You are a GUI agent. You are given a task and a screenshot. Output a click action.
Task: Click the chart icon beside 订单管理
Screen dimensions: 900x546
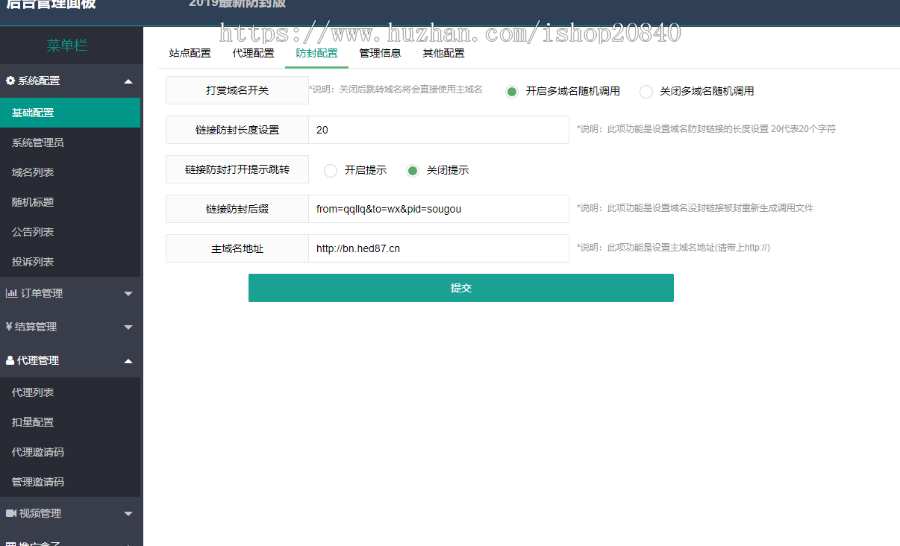coord(11,293)
